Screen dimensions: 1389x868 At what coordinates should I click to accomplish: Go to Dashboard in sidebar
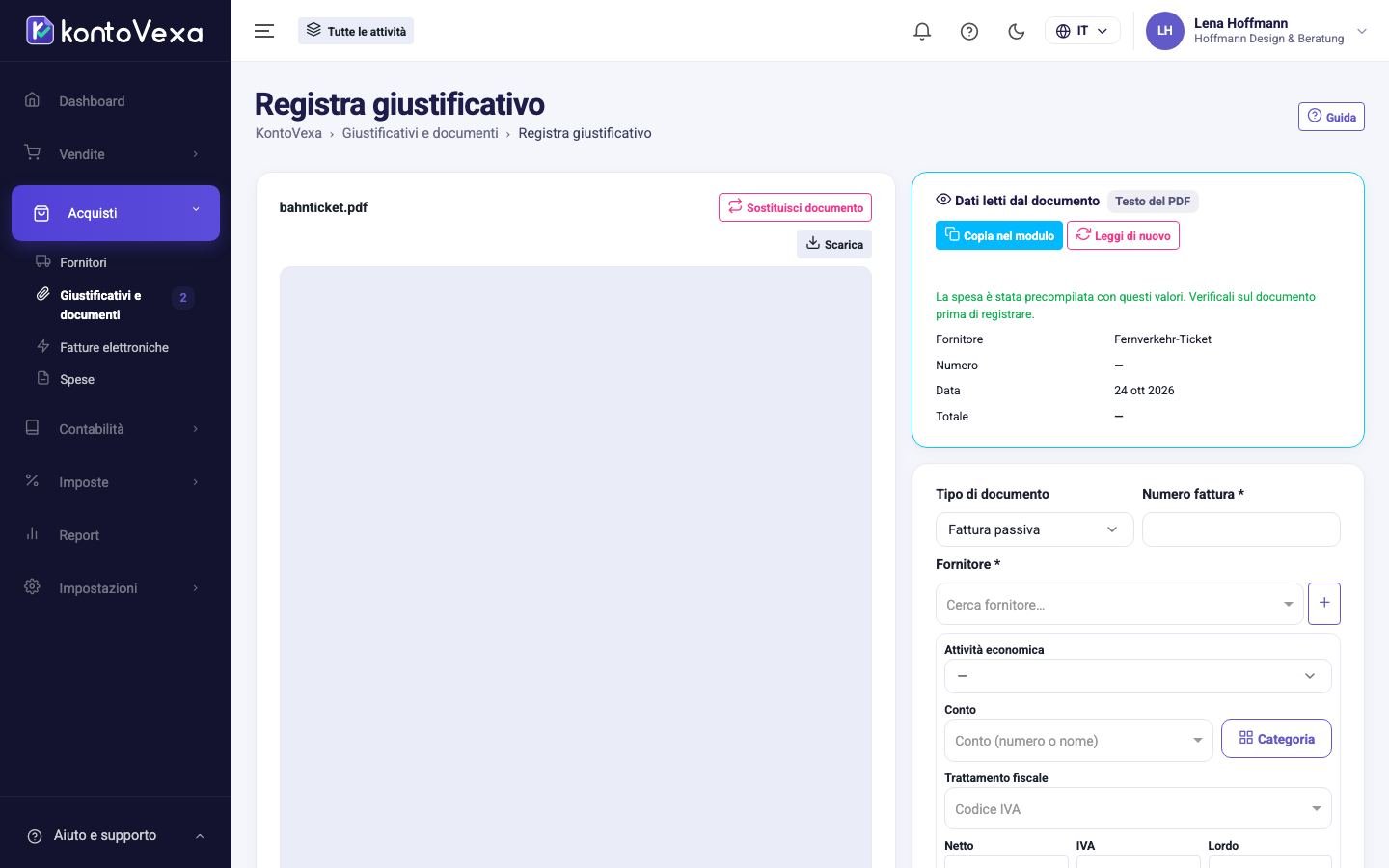point(116,101)
